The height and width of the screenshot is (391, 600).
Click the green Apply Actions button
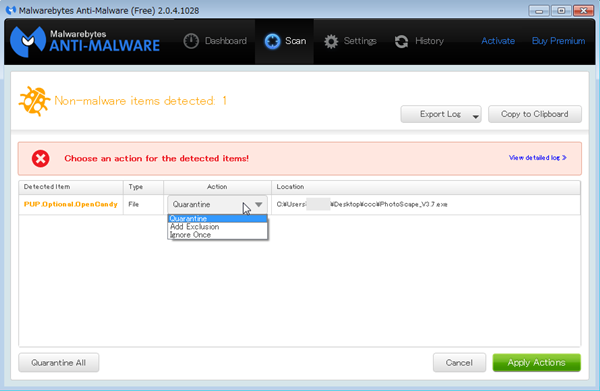pyautogui.click(x=536, y=362)
